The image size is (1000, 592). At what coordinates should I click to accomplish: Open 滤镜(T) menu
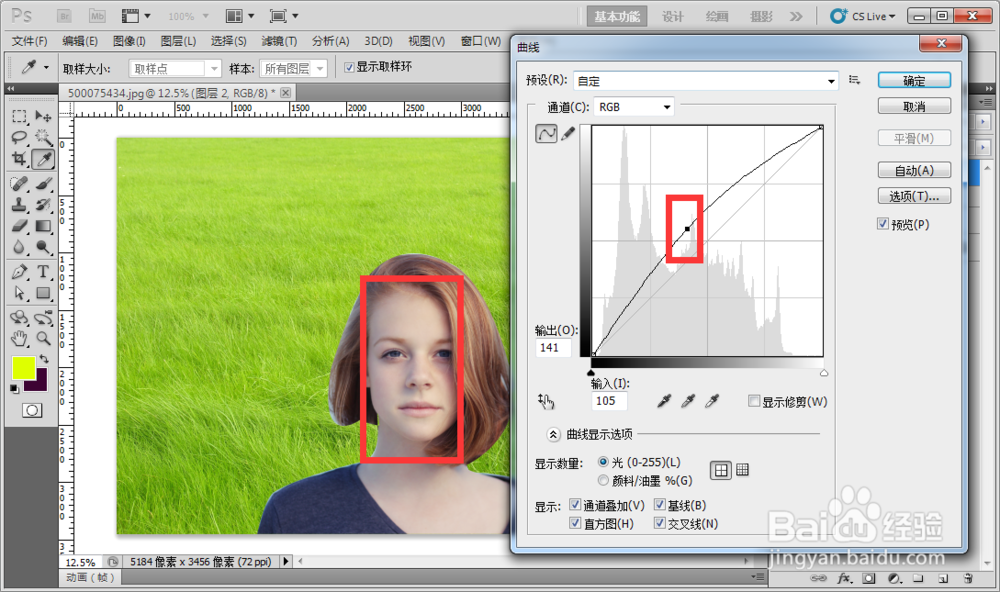click(x=279, y=41)
